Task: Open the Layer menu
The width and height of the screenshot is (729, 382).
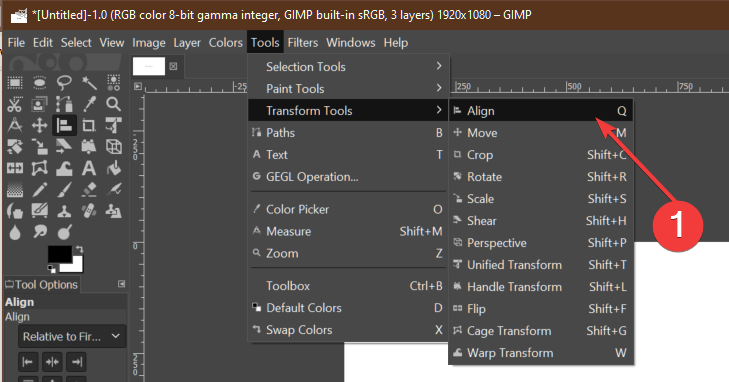Action: point(187,43)
